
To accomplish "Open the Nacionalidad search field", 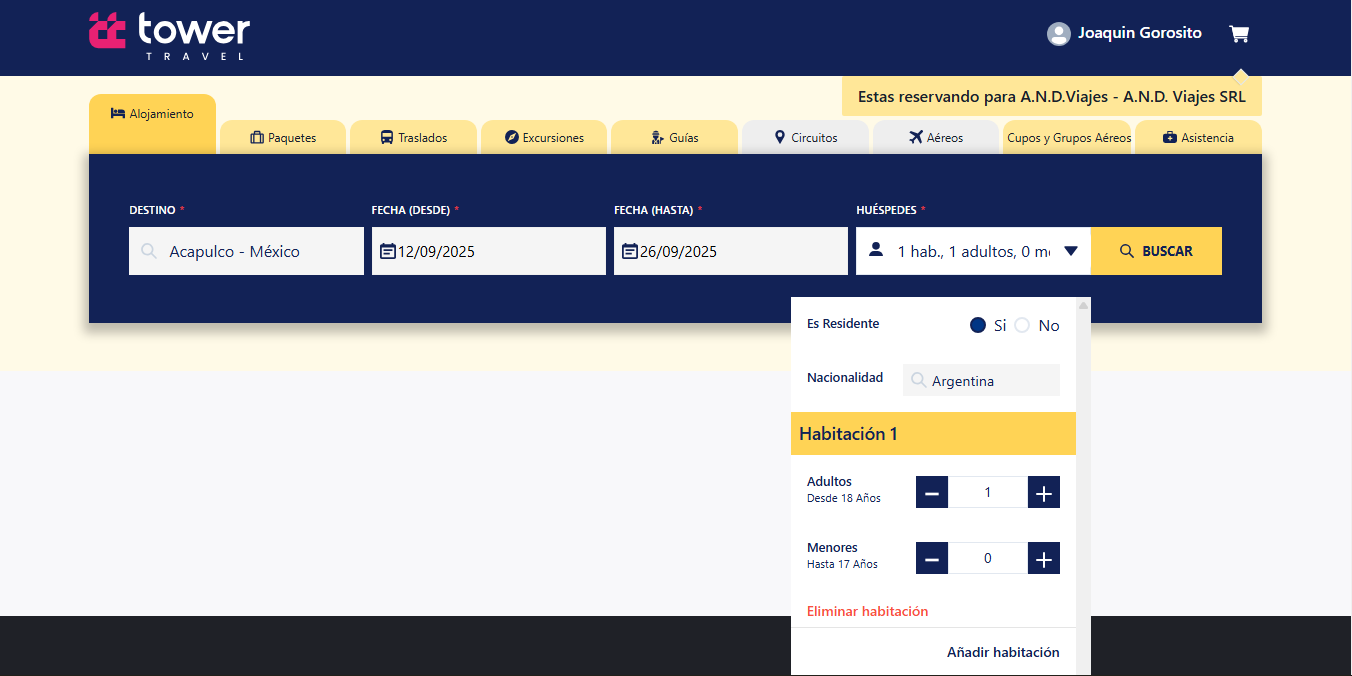I will [x=981, y=380].
